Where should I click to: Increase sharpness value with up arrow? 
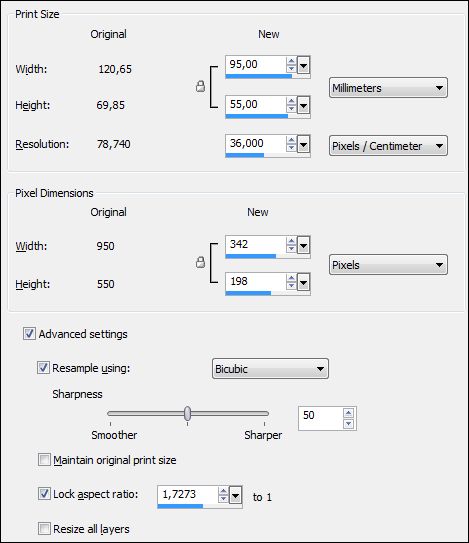point(348,412)
